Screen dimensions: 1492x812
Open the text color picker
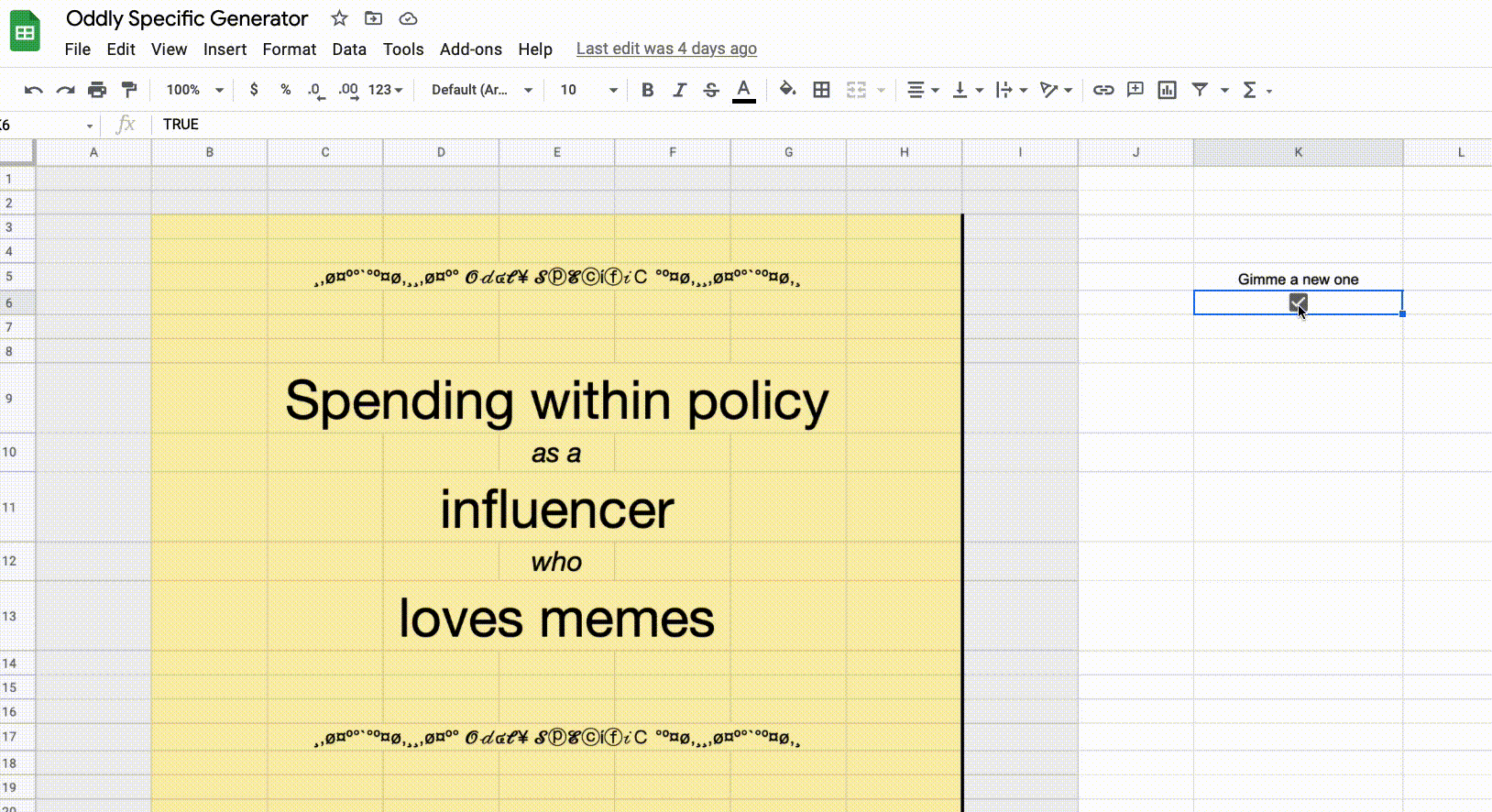(x=744, y=90)
